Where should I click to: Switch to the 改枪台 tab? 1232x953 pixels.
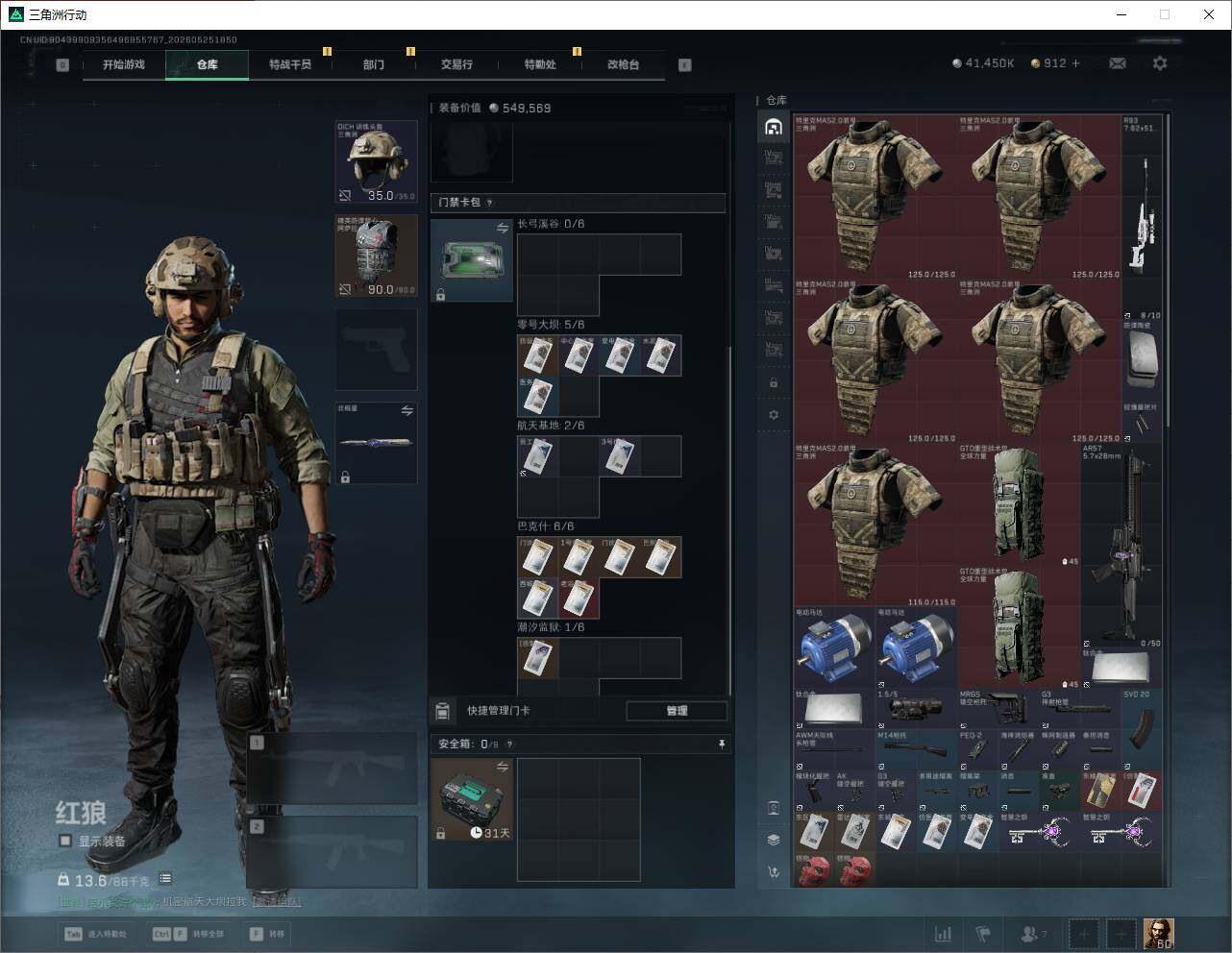point(623,64)
